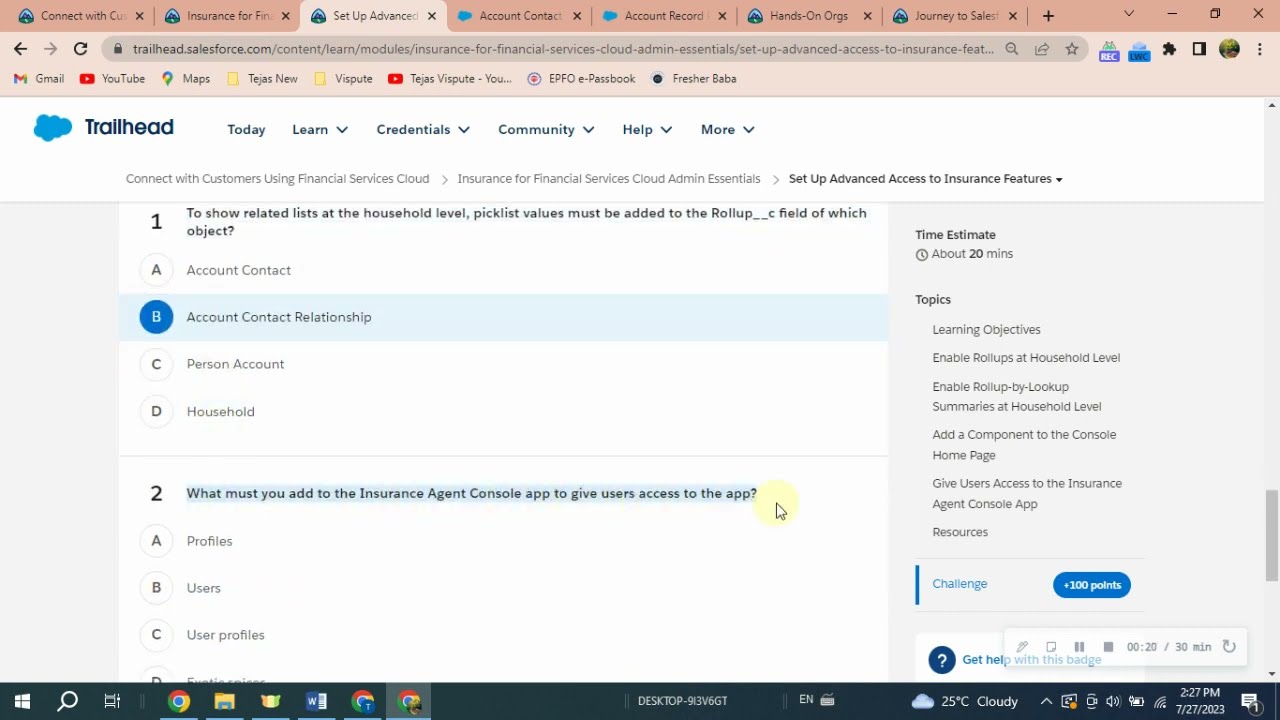Expand the Community menu
Screen dimensions: 1280x720
(546, 129)
